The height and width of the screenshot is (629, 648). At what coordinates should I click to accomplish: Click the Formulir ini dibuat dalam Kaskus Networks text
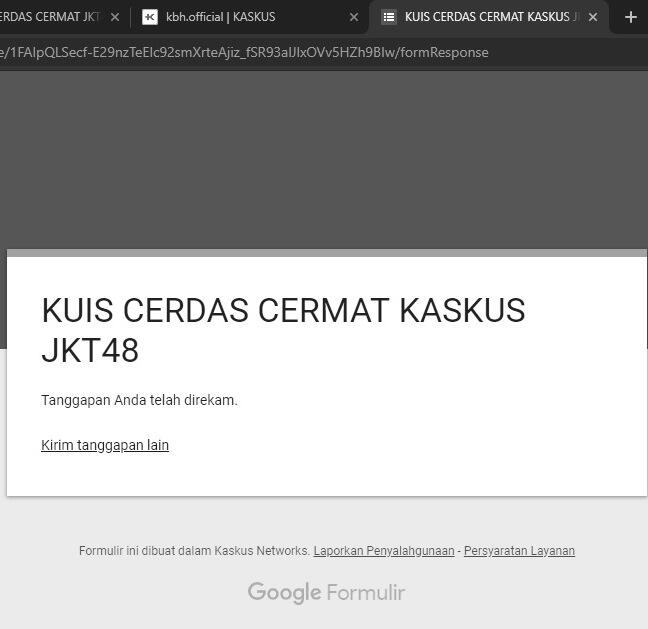194,551
